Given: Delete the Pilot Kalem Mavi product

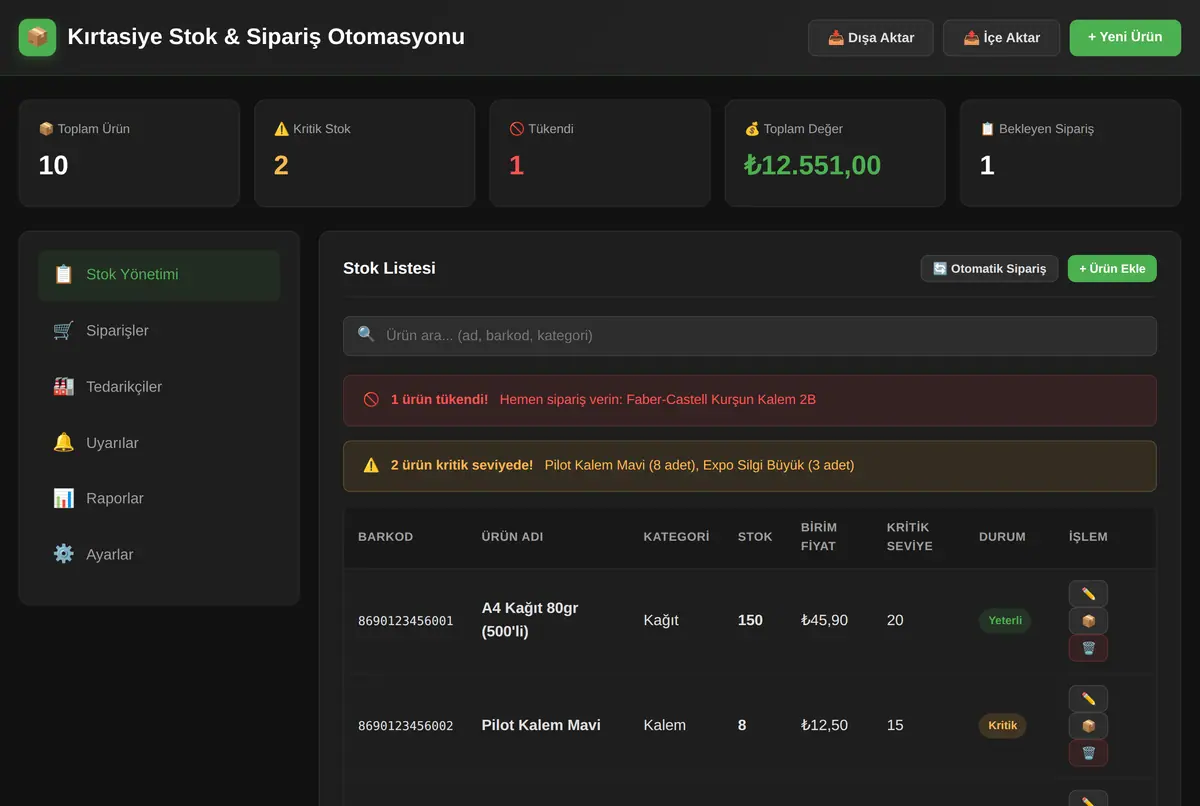Looking at the screenshot, I should [x=1088, y=753].
